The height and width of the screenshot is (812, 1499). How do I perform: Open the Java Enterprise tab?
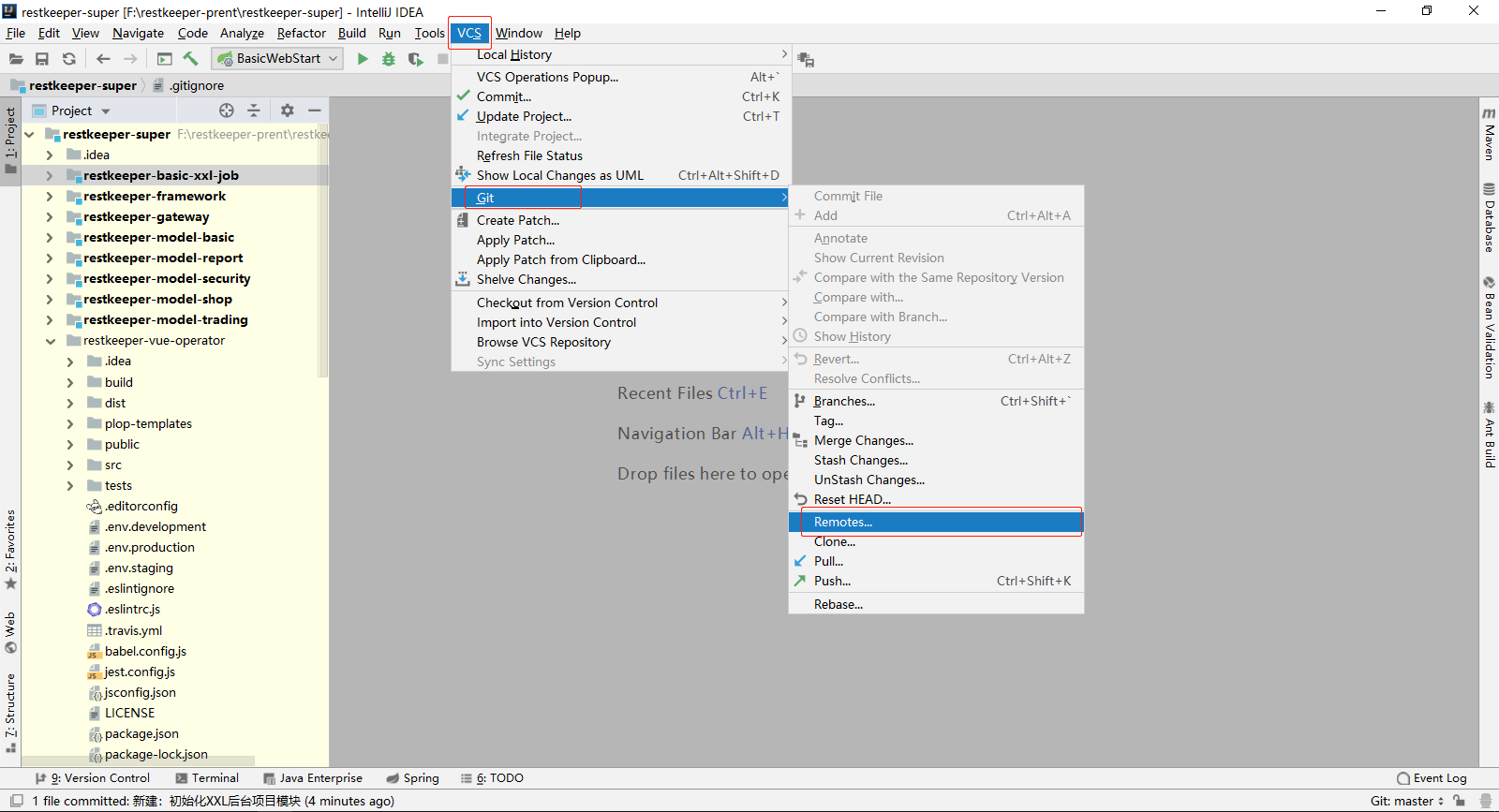313,778
